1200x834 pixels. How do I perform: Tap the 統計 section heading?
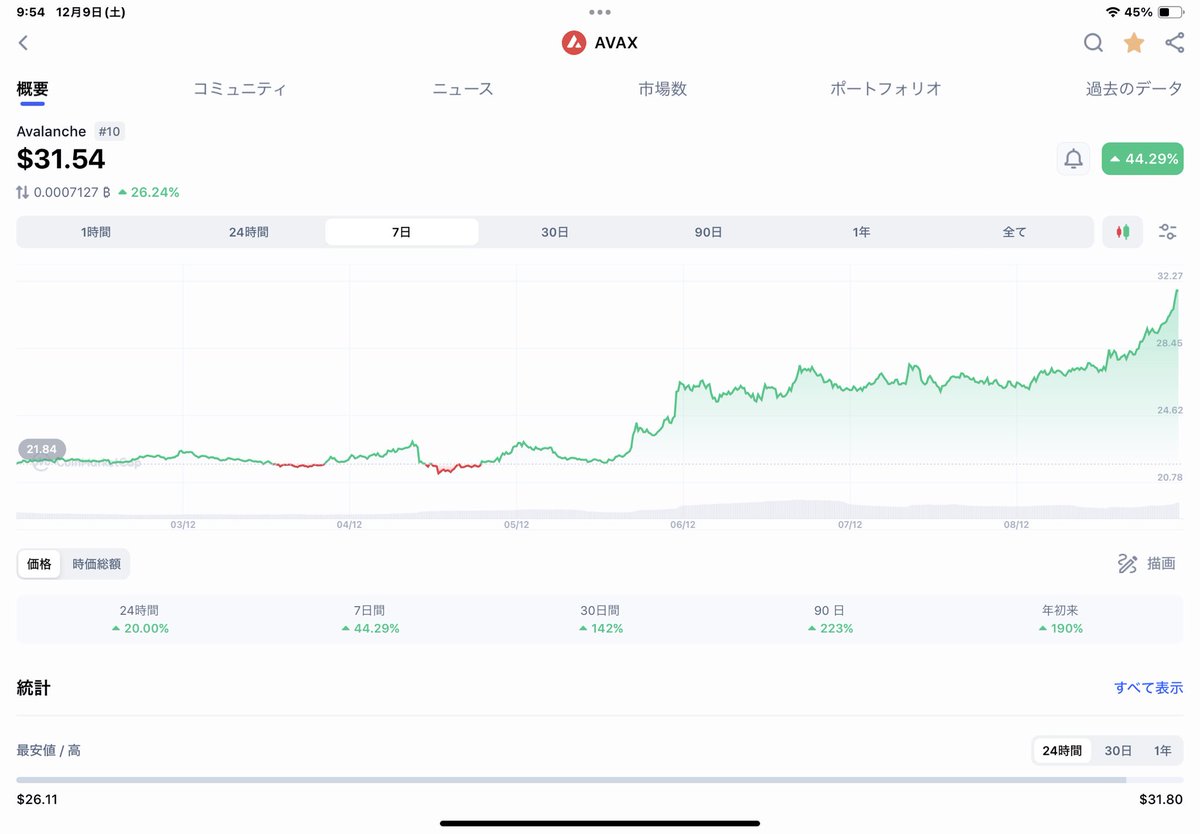pos(33,688)
